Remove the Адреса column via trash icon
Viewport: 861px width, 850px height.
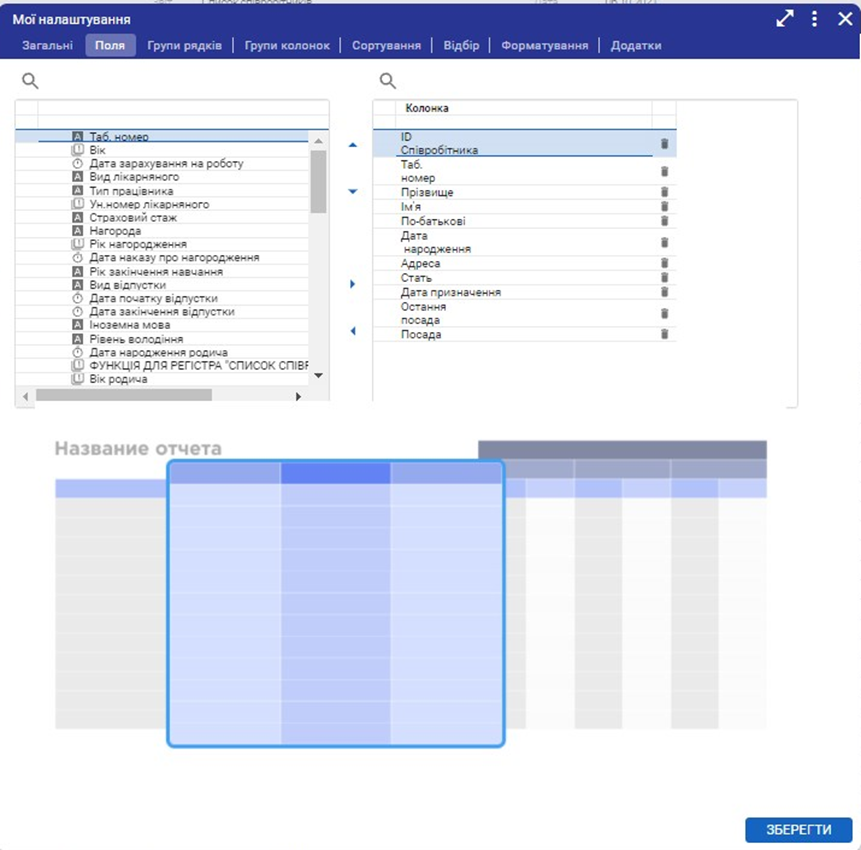click(664, 263)
